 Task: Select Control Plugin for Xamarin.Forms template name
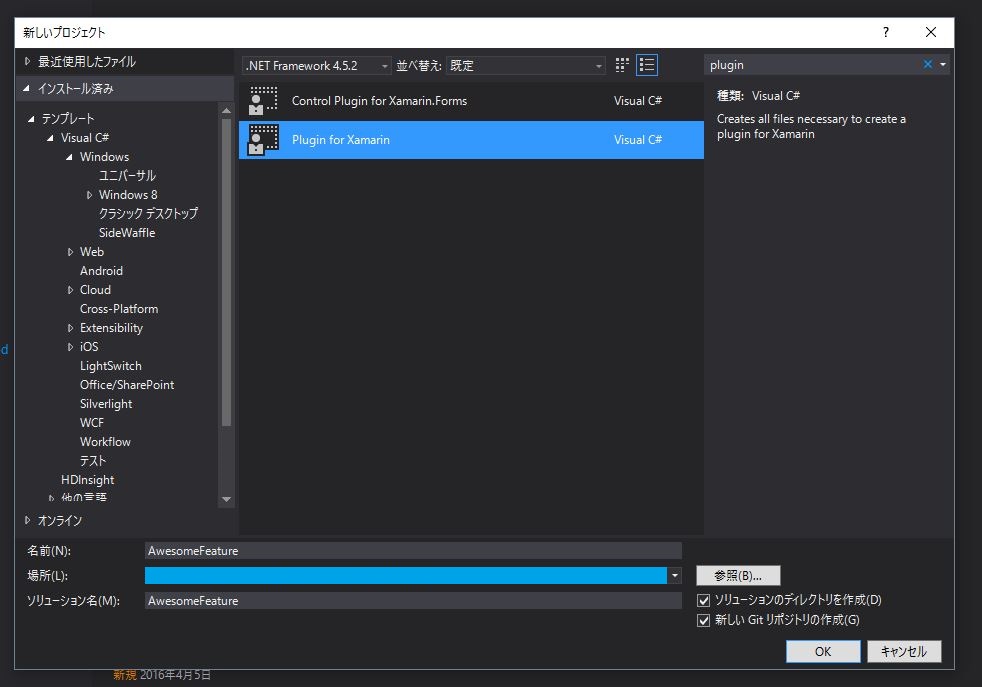379,101
